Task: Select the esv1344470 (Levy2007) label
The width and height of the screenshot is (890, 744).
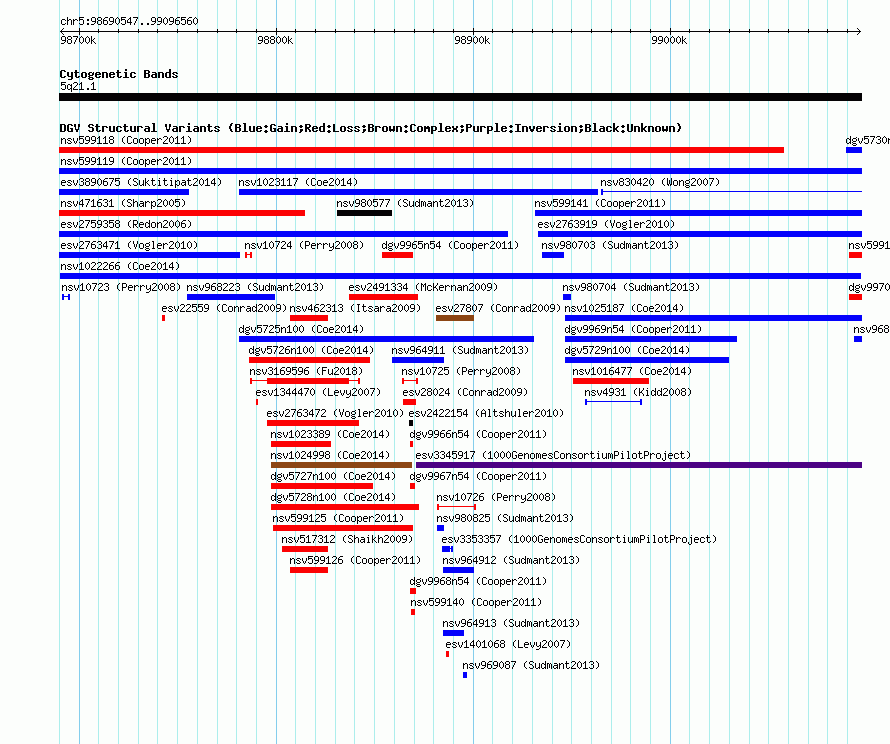Action: click(318, 392)
